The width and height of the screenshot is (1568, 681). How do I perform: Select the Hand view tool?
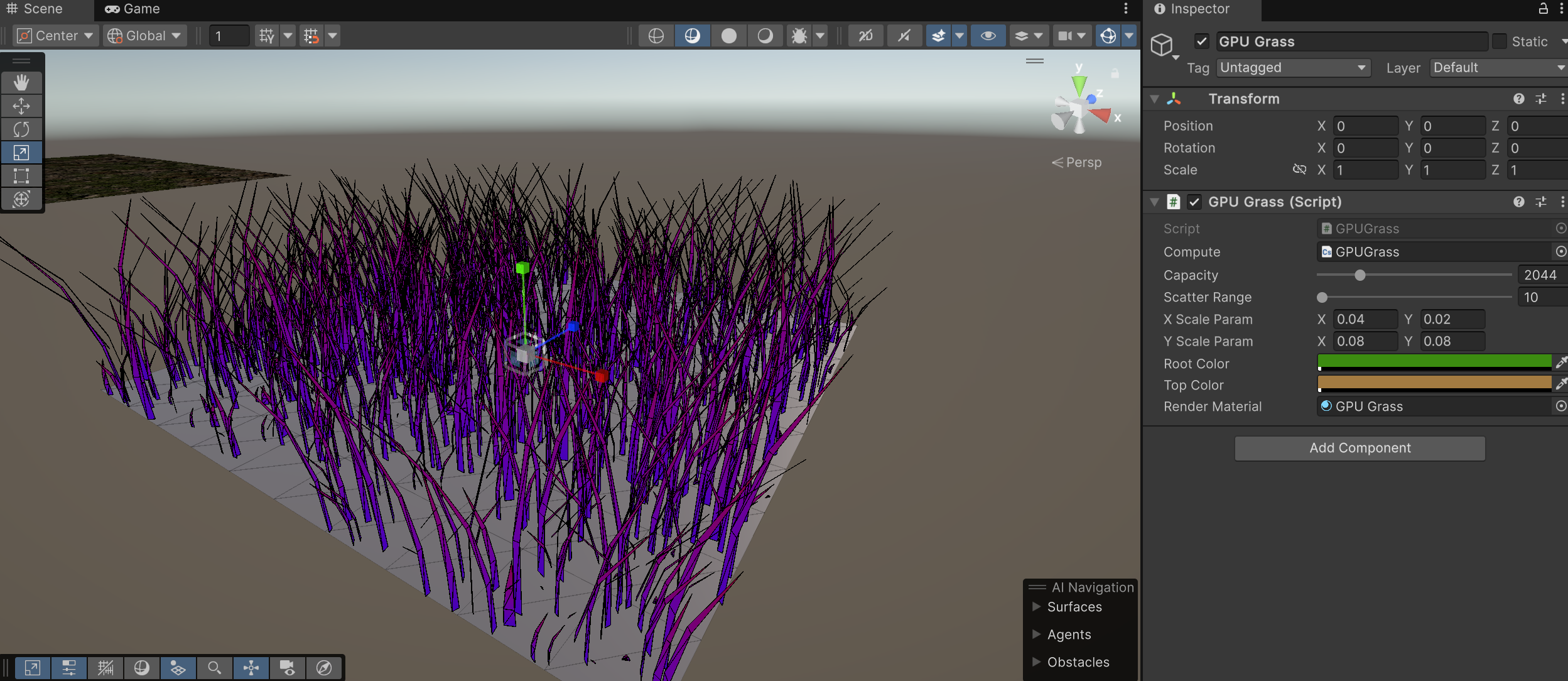point(21,82)
